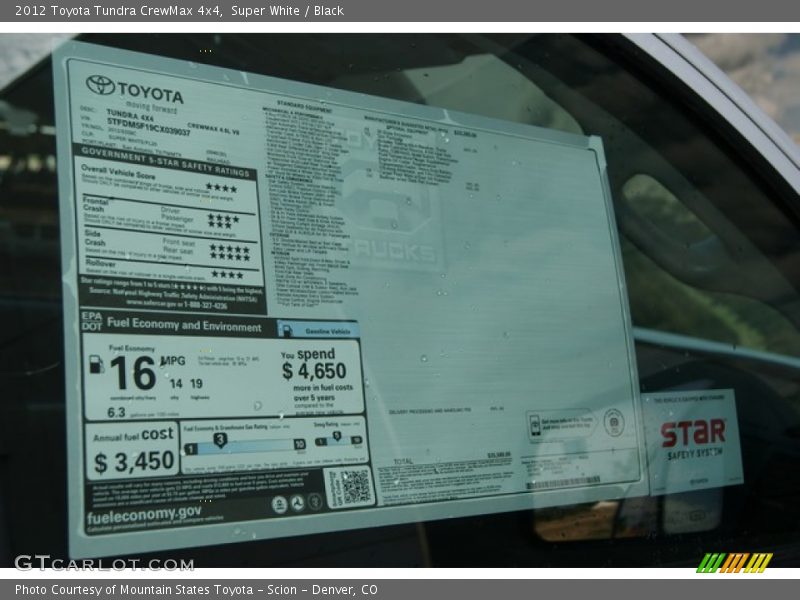This screenshot has width=800, height=600.
Task: Click the 'Overall Vehicle Score' label
Action: coord(118,172)
